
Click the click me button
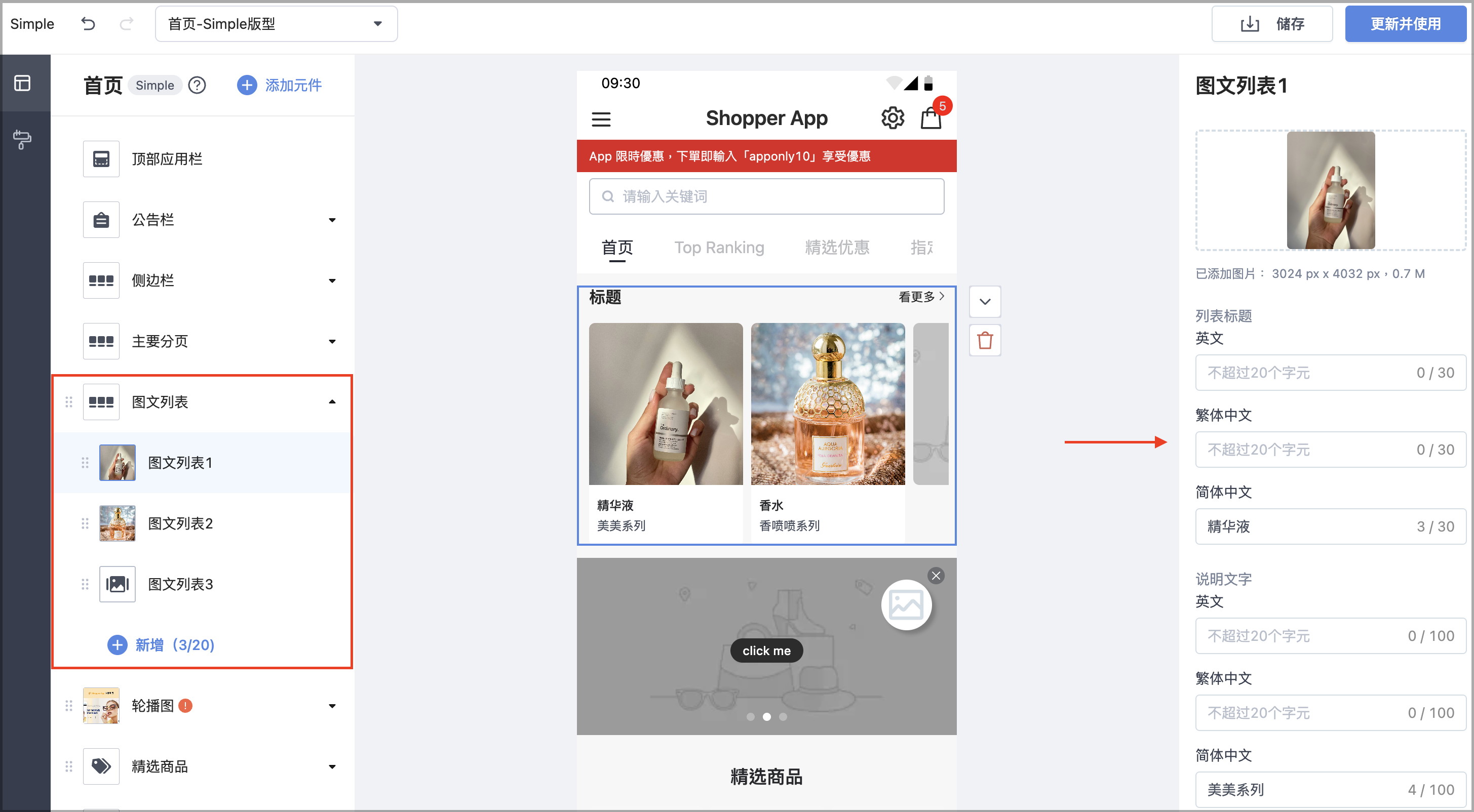(x=766, y=651)
